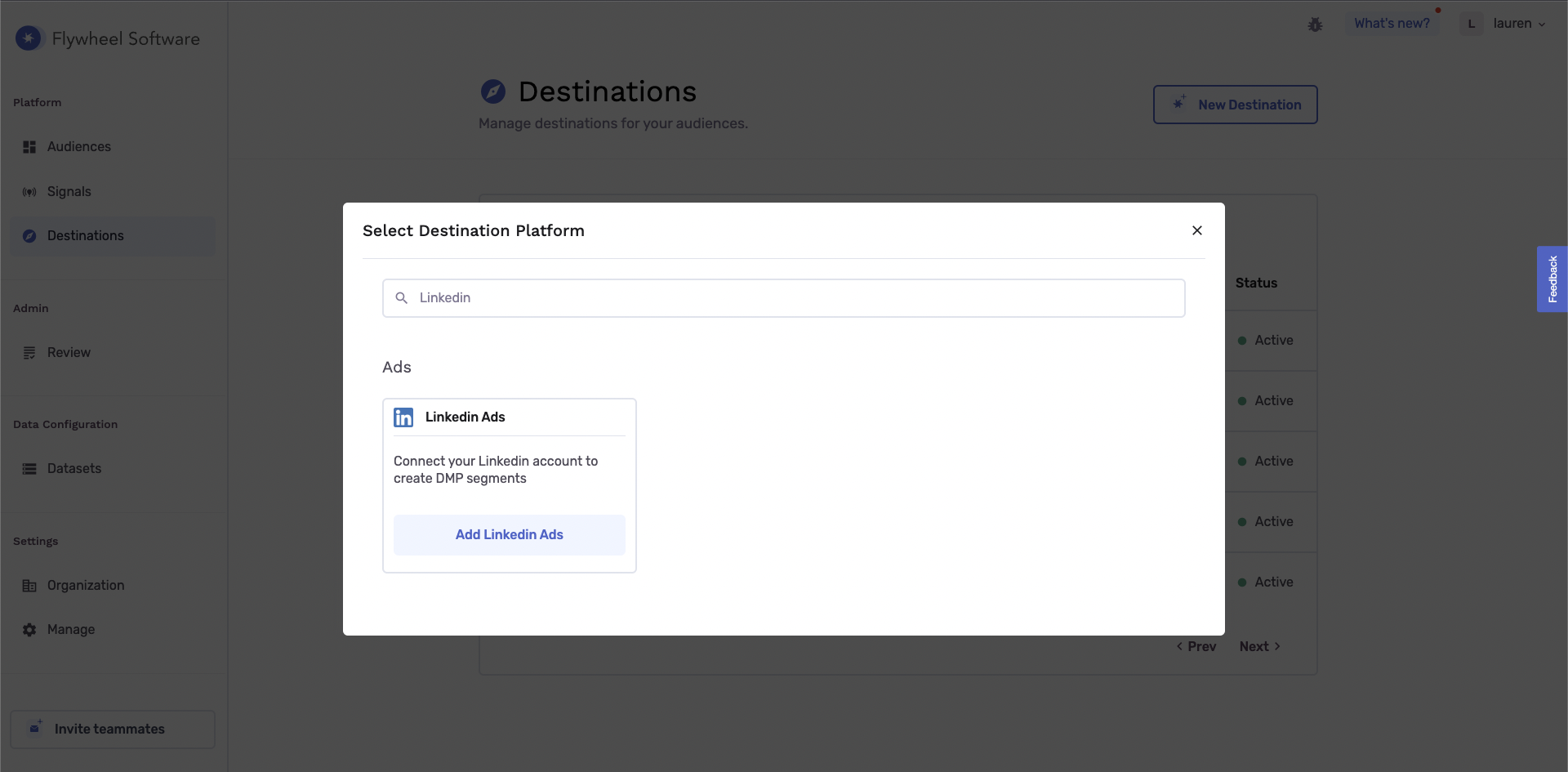Go to Destinations in sidebar
The image size is (1568, 772).
(x=113, y=236)
